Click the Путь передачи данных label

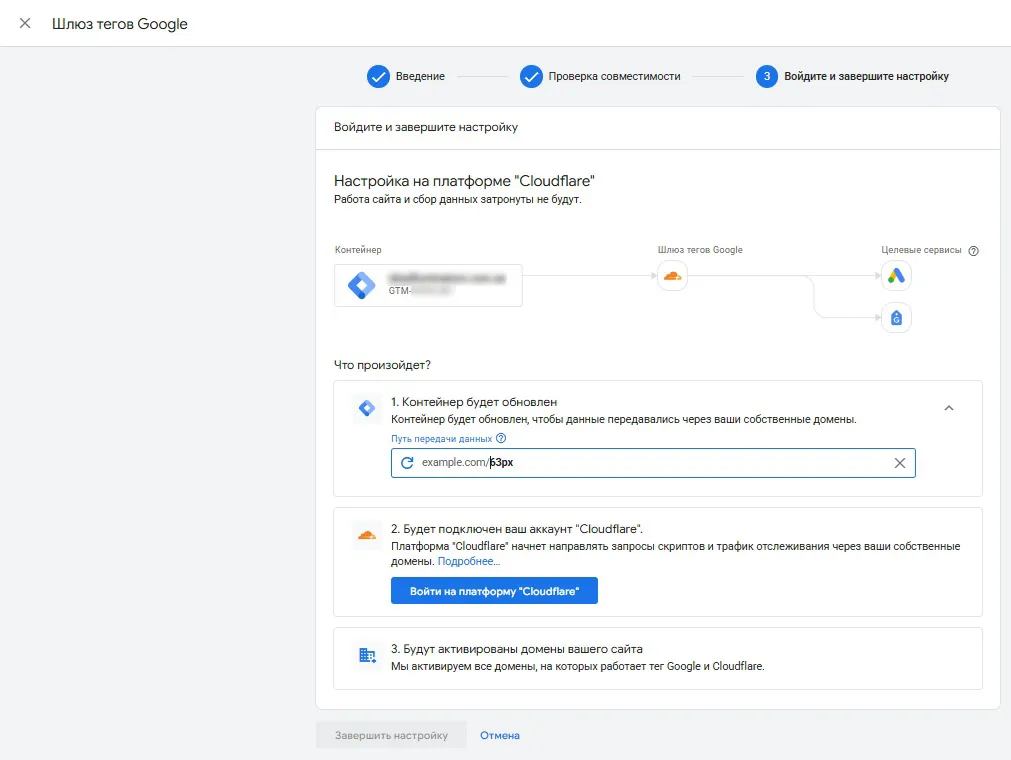click(441, 438)
